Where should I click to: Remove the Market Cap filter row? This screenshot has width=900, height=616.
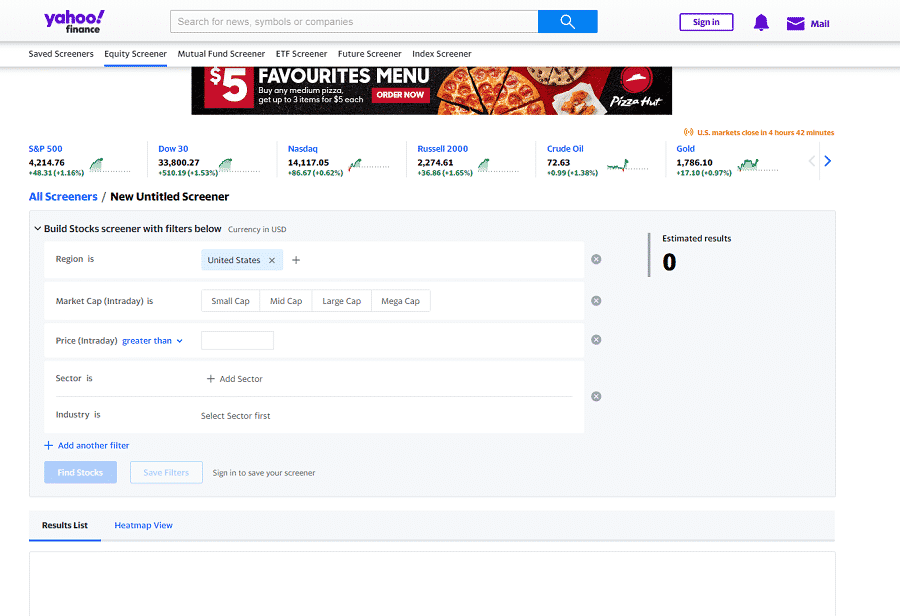pos(596,301)
